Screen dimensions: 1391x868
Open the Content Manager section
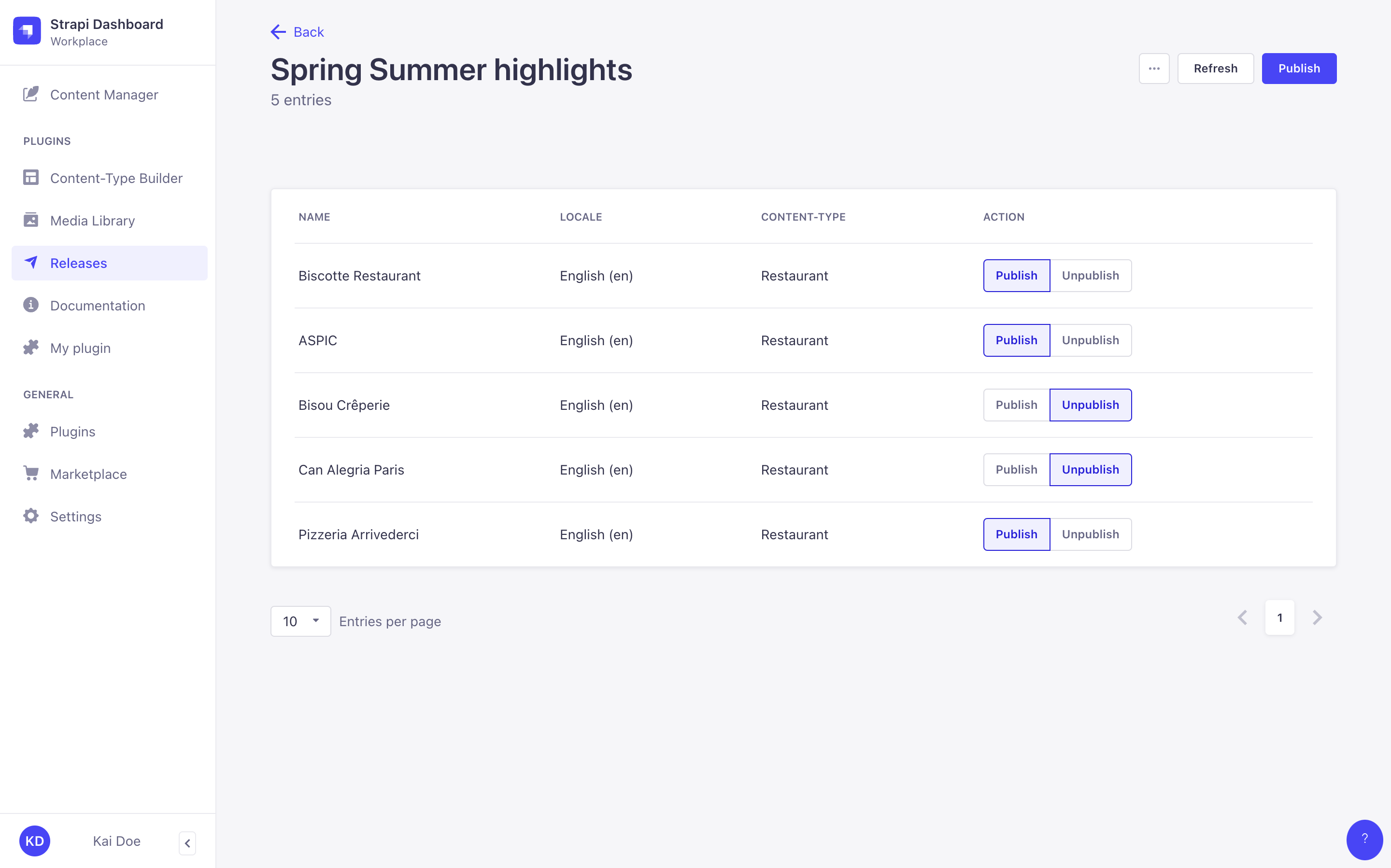[x=103, y=95]
